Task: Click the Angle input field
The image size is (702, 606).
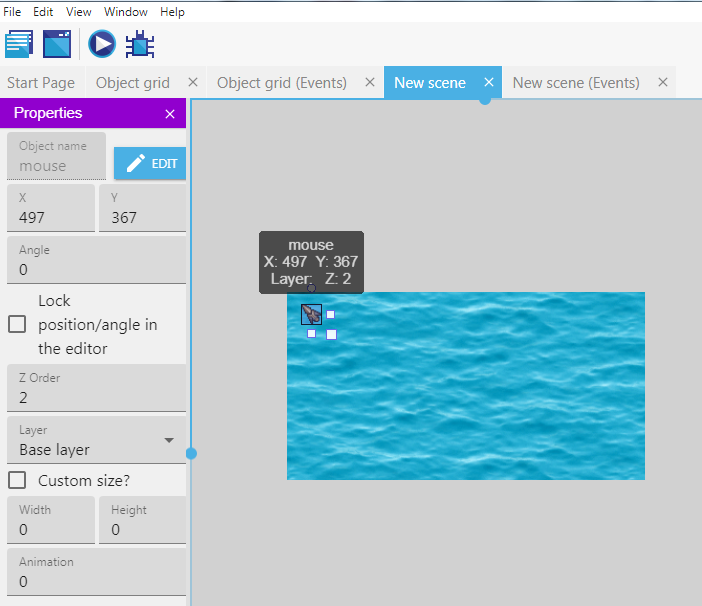Action: [96, 260]
